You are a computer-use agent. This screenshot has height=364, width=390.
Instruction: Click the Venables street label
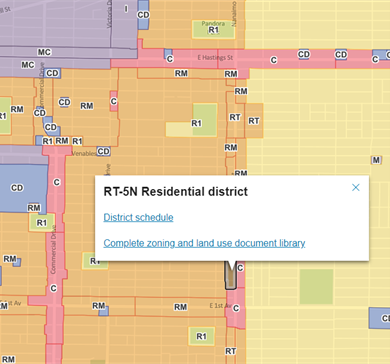pos(84,154)
